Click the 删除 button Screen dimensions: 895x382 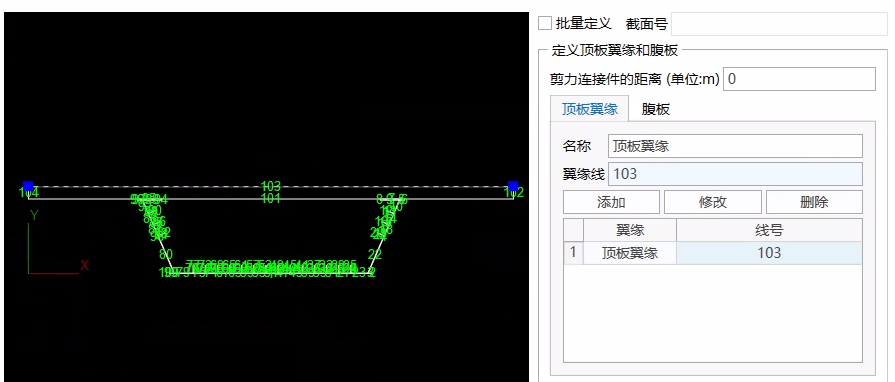(815, 202)
